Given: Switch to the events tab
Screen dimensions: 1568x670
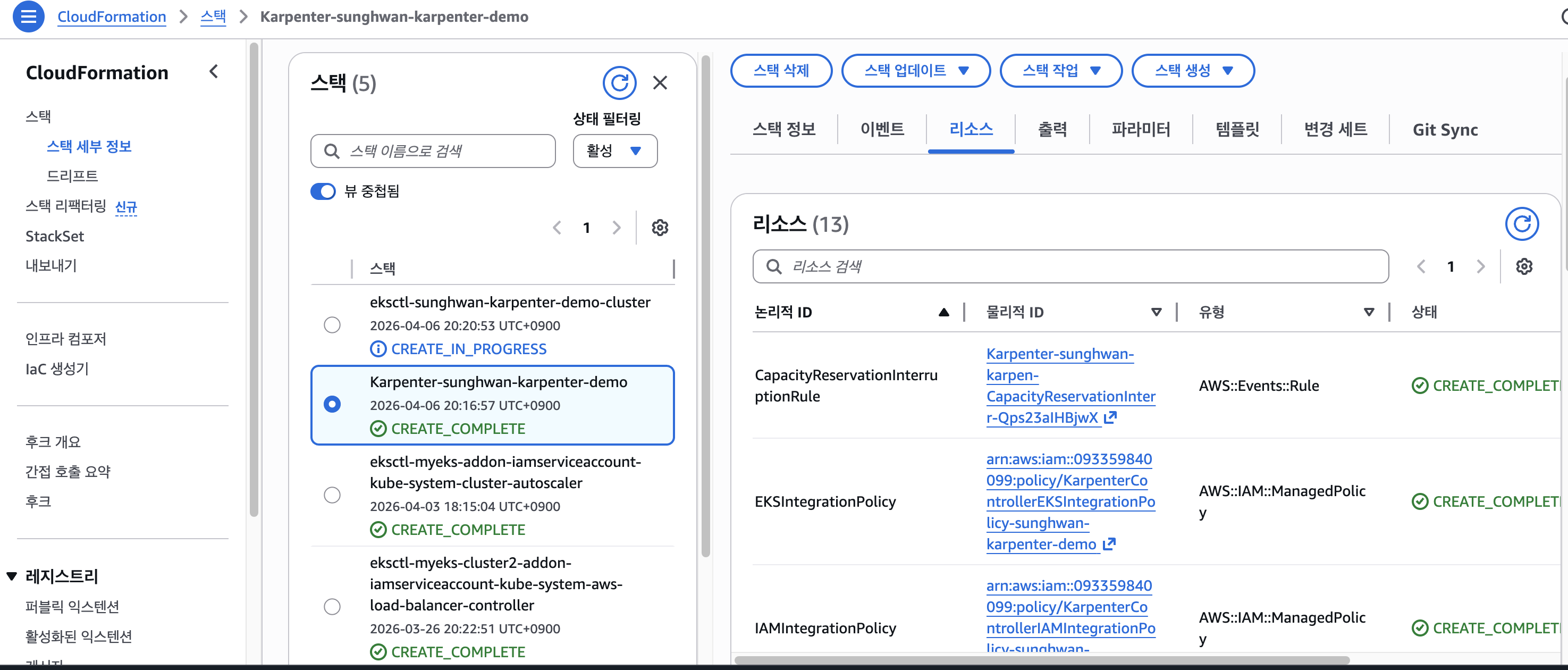Looking at the screenshot, I should point(882,130).
